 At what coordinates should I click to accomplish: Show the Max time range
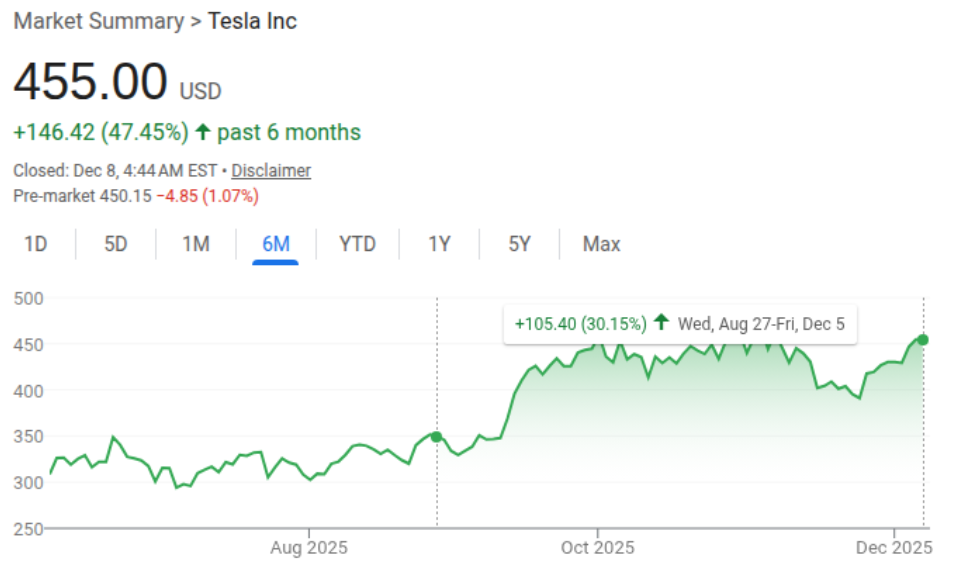602,244
